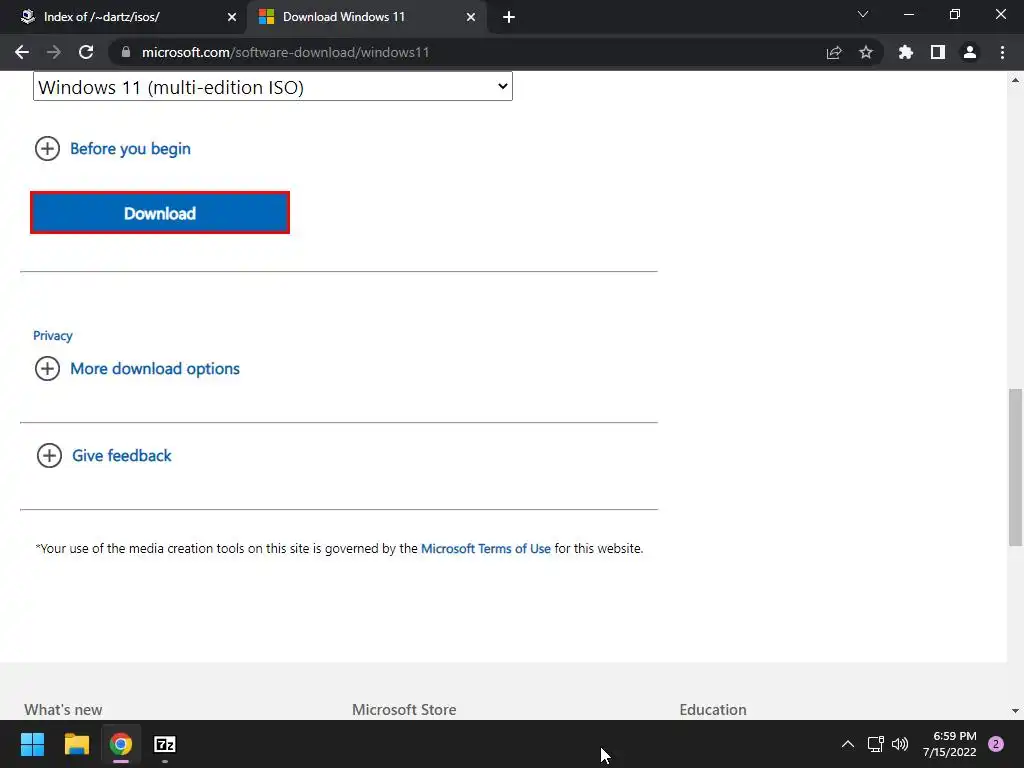Open the Chrome profile menu
The image size is (1024, 768).
coord(970,52)
